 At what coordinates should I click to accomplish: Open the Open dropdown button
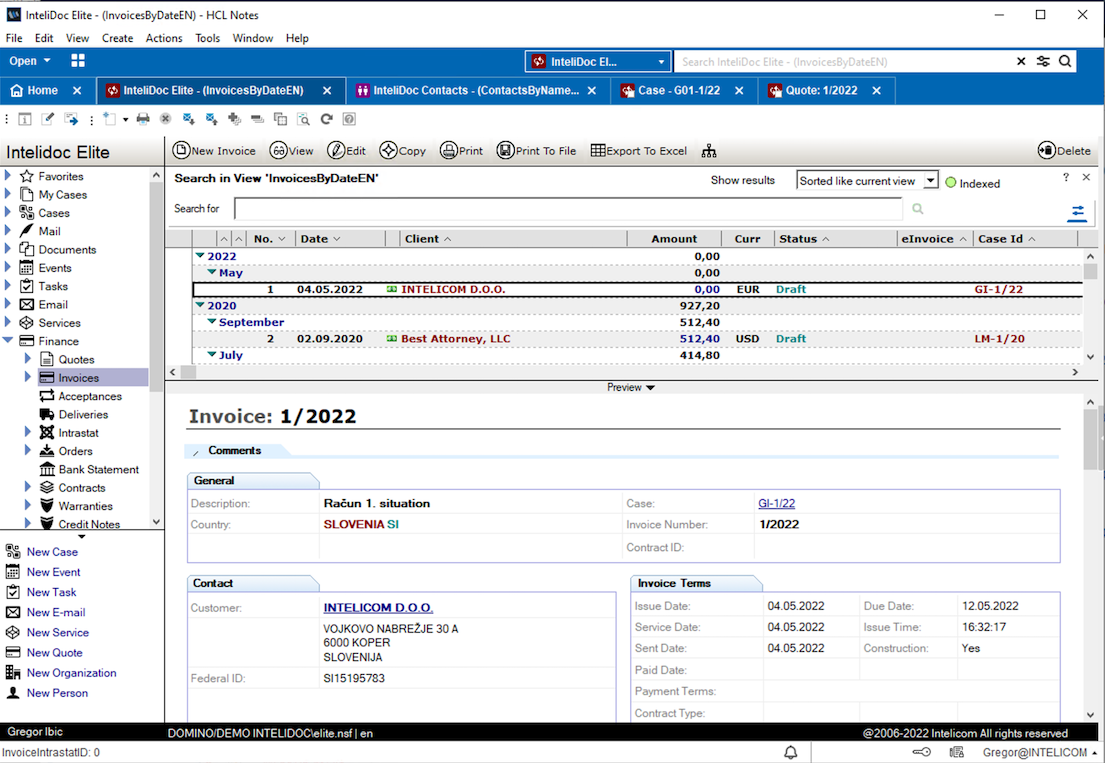pos(30,61)
